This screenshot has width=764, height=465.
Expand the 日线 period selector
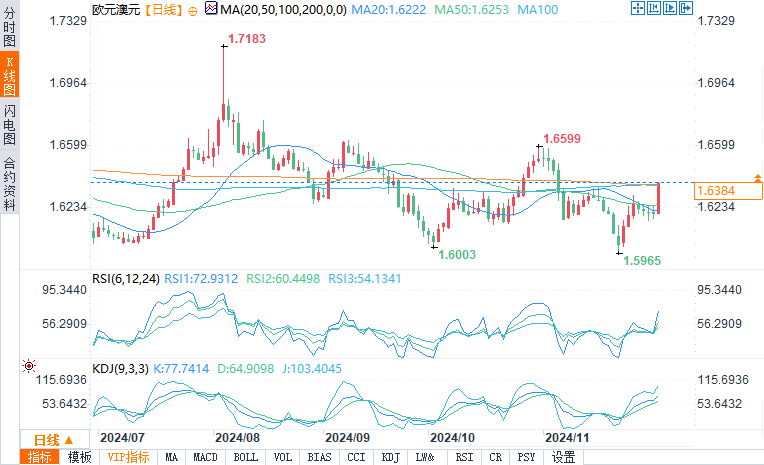pos(54,440)
